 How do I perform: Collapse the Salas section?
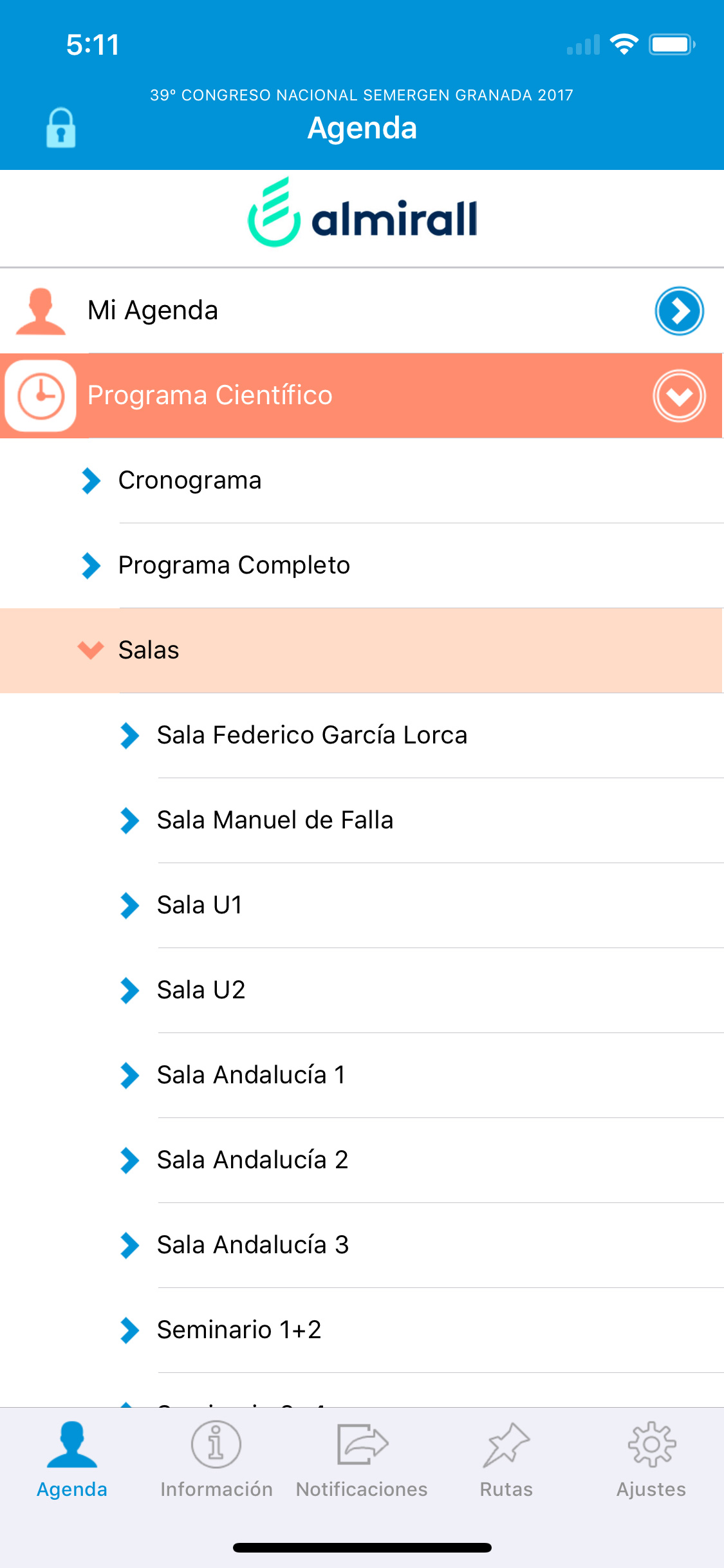[x=362, y=650]
